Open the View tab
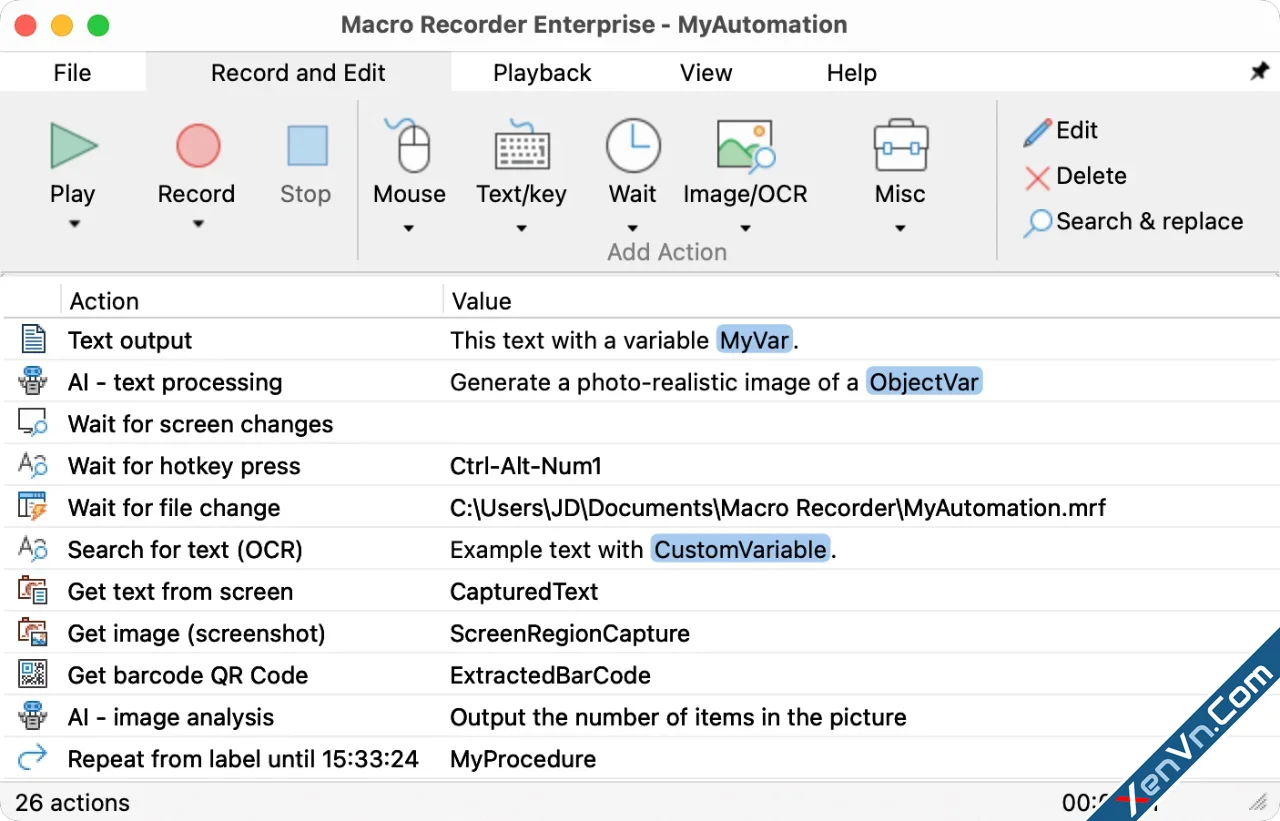Viewport: 1280px width, 821px height. tap(706, 73)
